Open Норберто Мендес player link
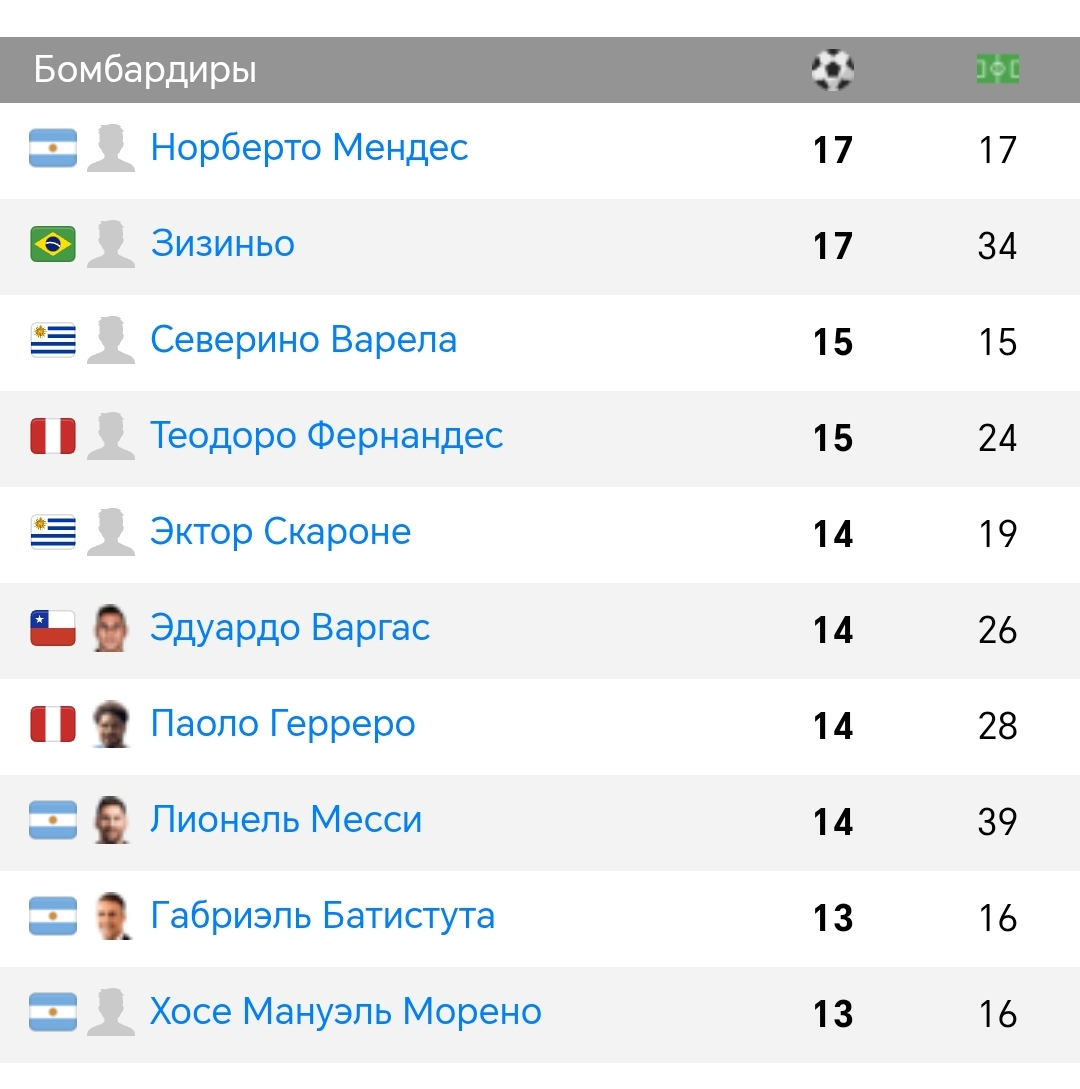 (x=309, y=148)
